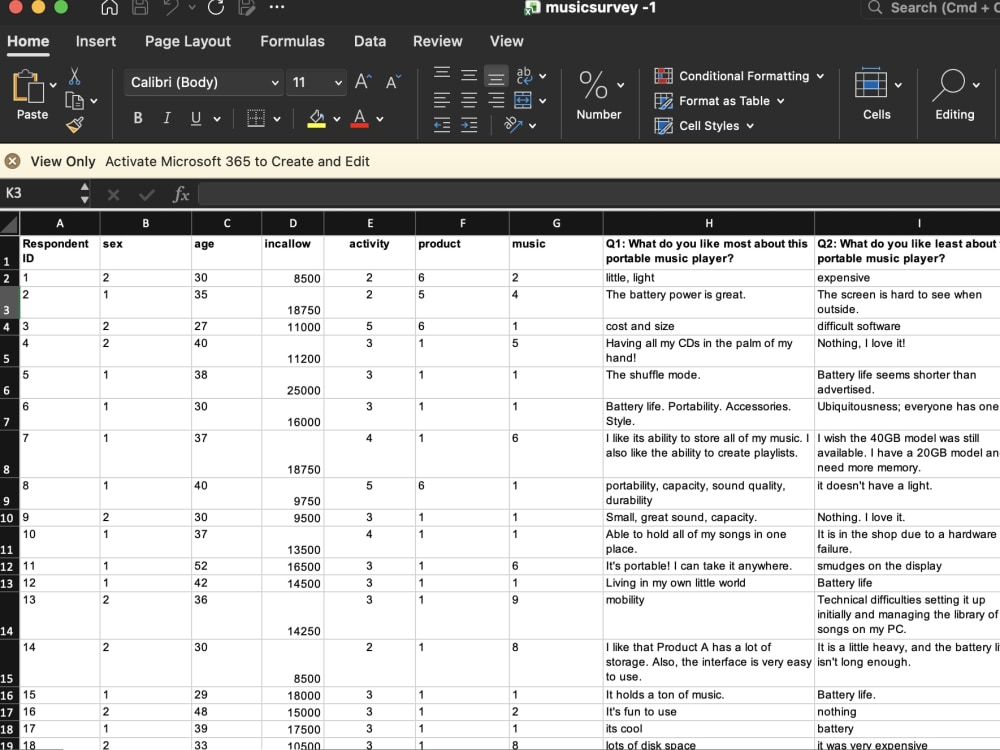This screenshot has width=1000, height=750.
Task: Toggle bold formatting
Action: click(x=137, y=118)
